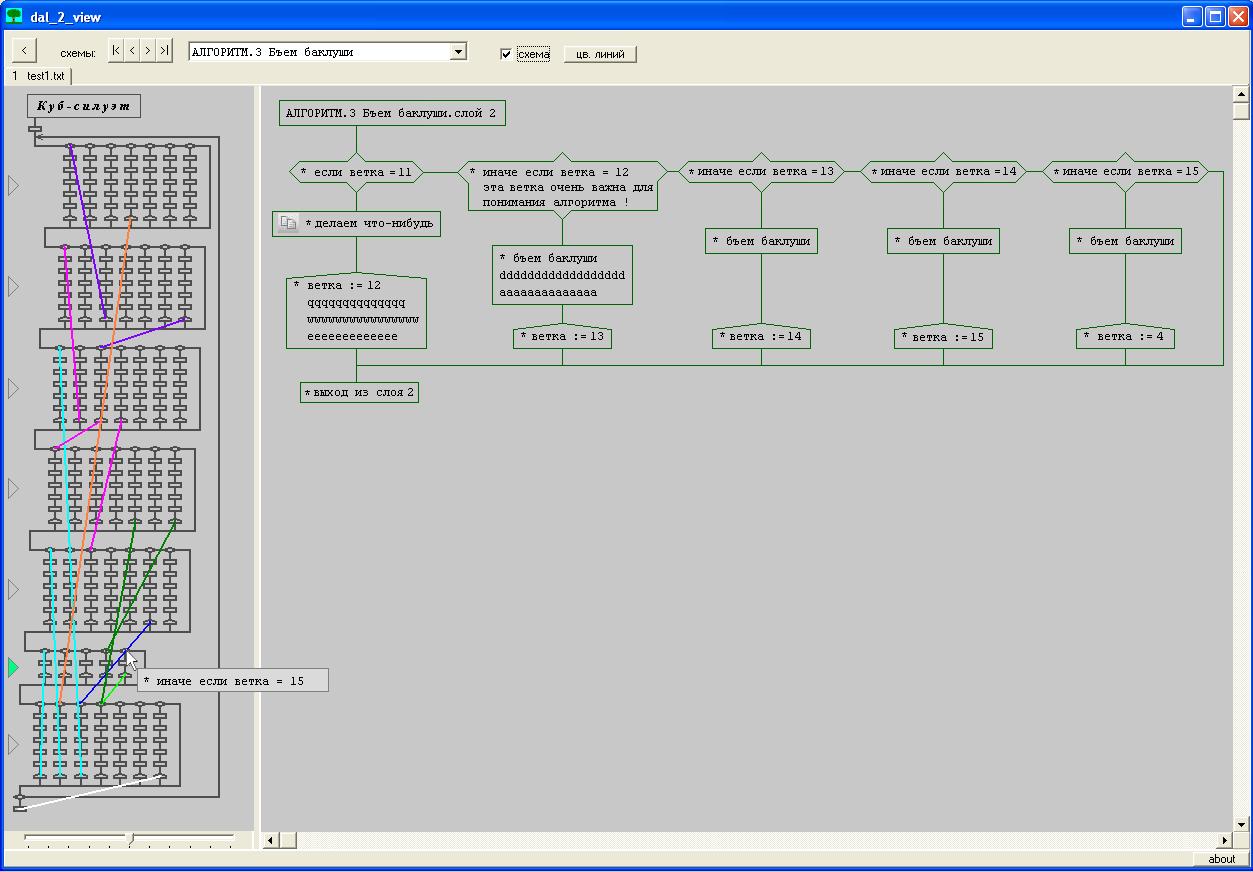Screen dimensions: 1253x872
Task: Click the topmost gray layer triangle marker
Action: coord(13,185)
